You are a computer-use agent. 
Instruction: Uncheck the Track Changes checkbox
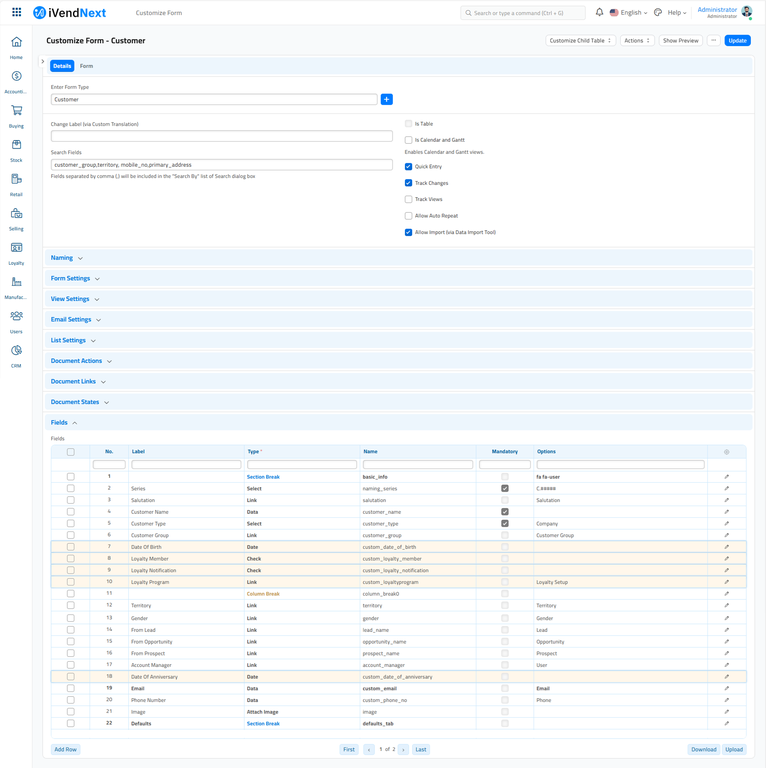(408, 183)
